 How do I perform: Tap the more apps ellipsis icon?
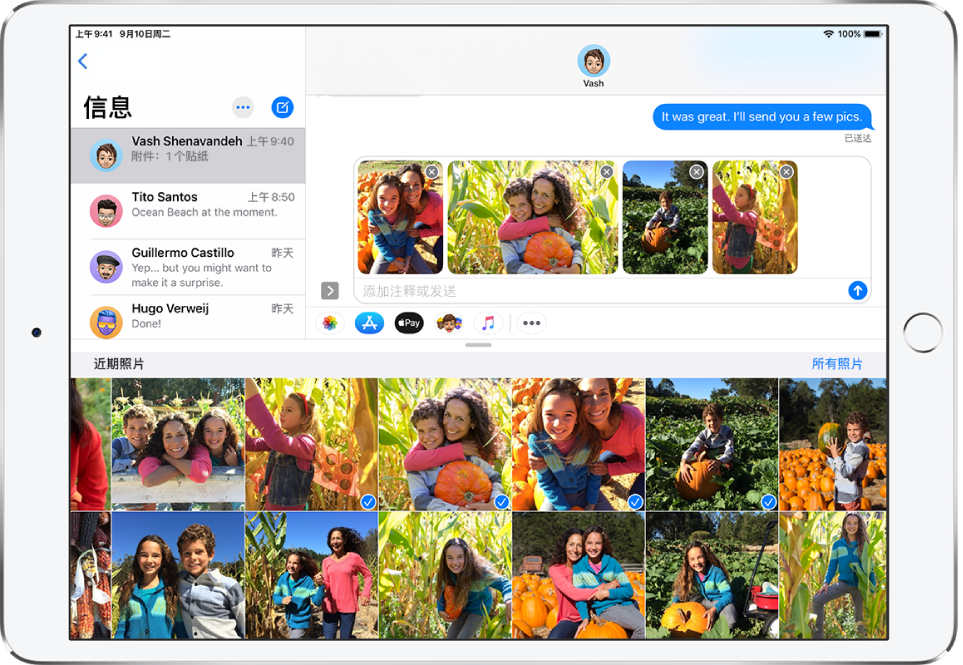tap(531, 323)
